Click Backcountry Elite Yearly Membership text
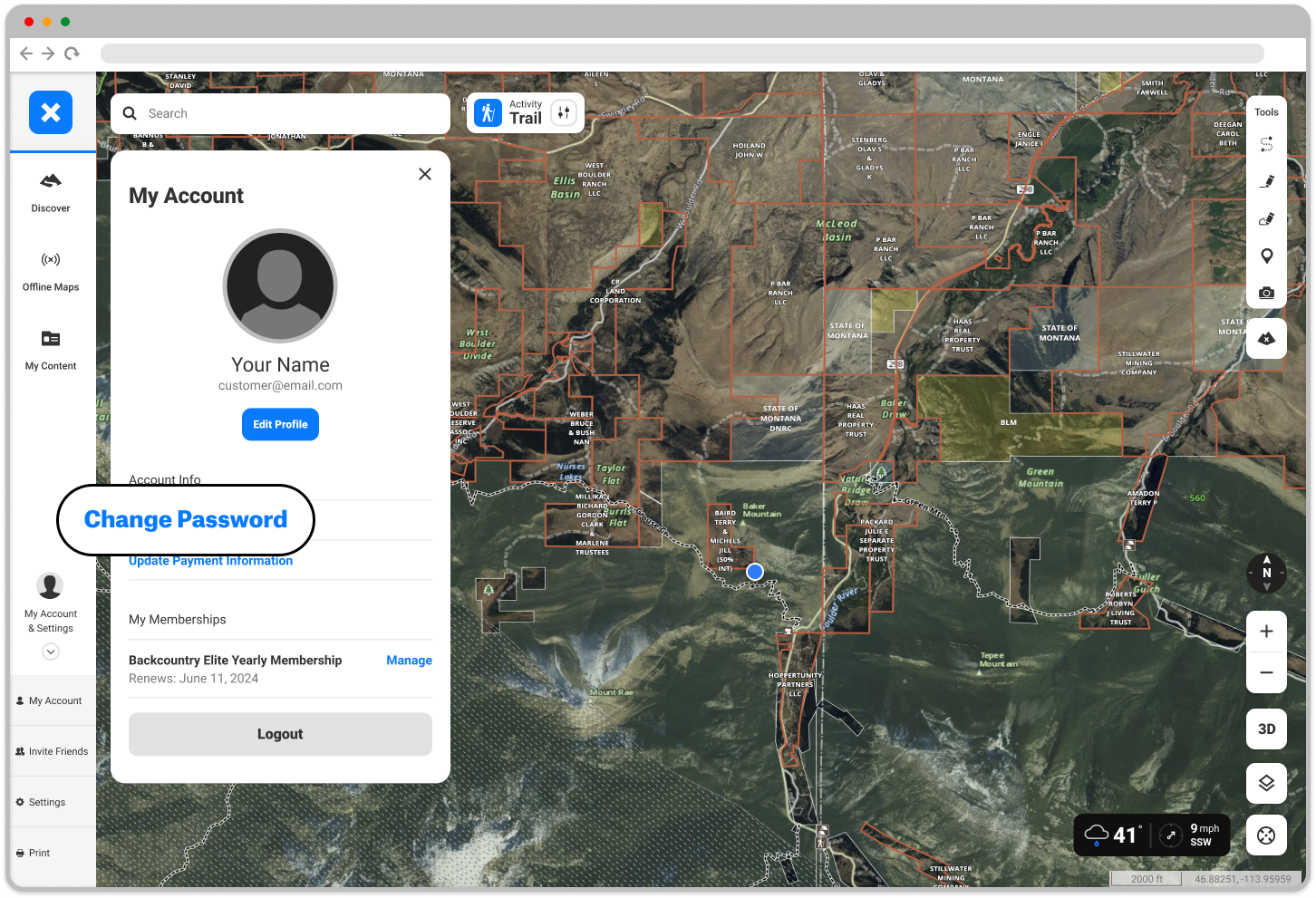This screenshot has height=898, width=1316. (x=236, y=661)
